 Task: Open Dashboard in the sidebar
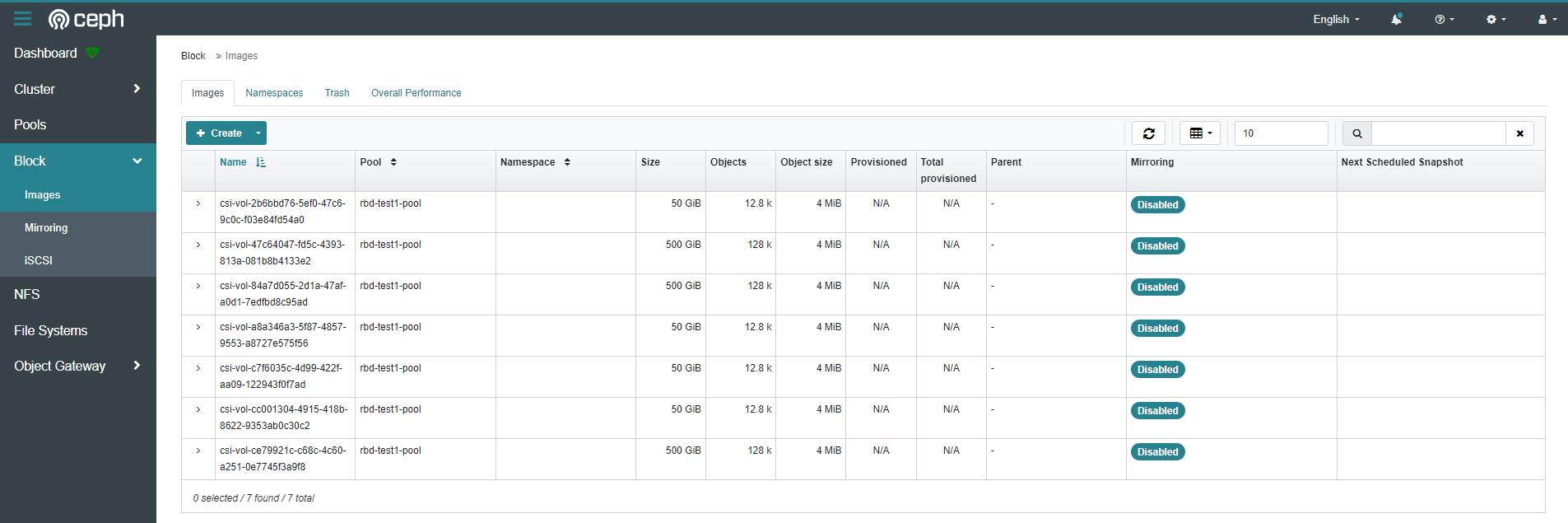pos(45,53)
